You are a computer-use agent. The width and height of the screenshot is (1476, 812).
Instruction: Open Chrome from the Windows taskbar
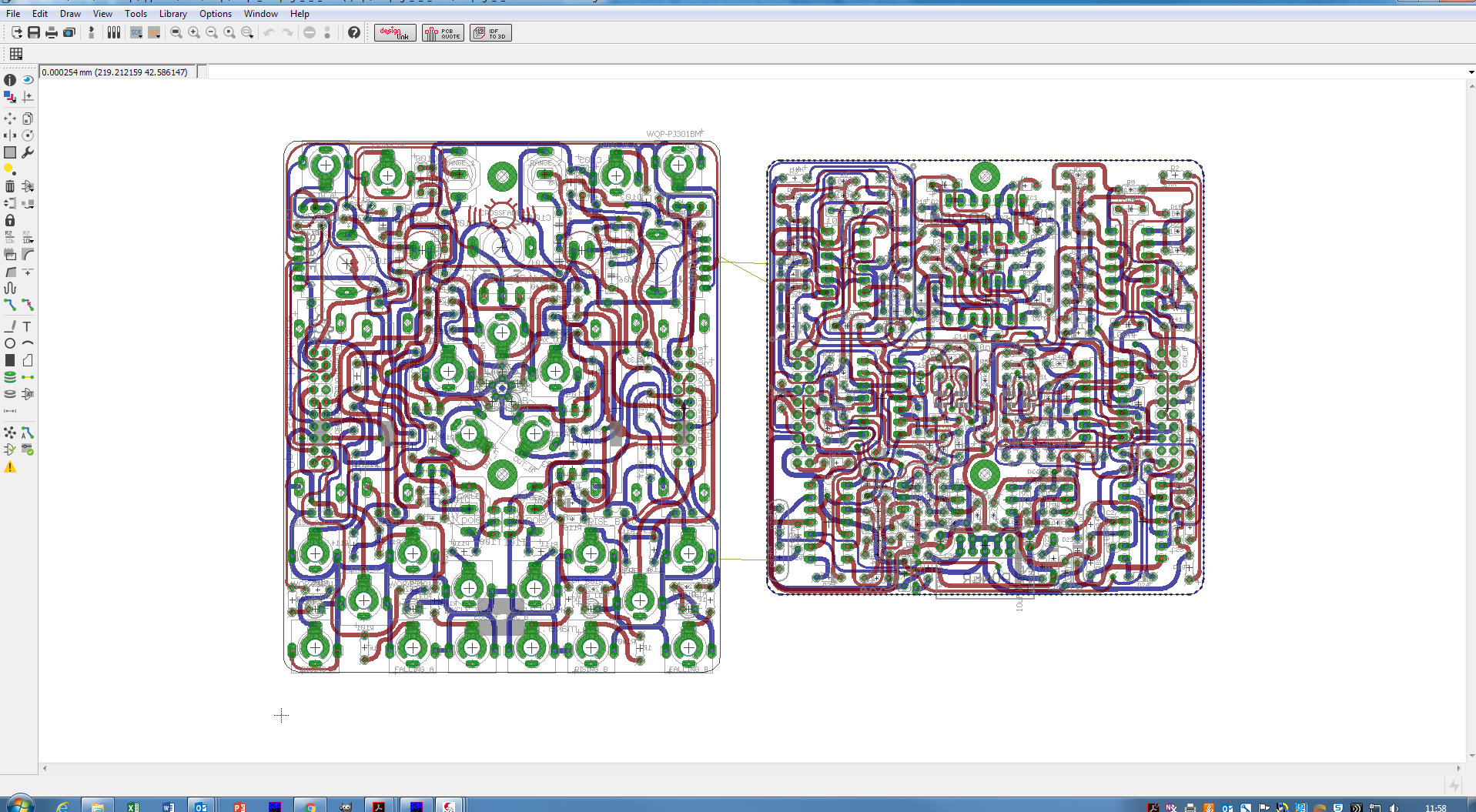click(x=310, y=806)
